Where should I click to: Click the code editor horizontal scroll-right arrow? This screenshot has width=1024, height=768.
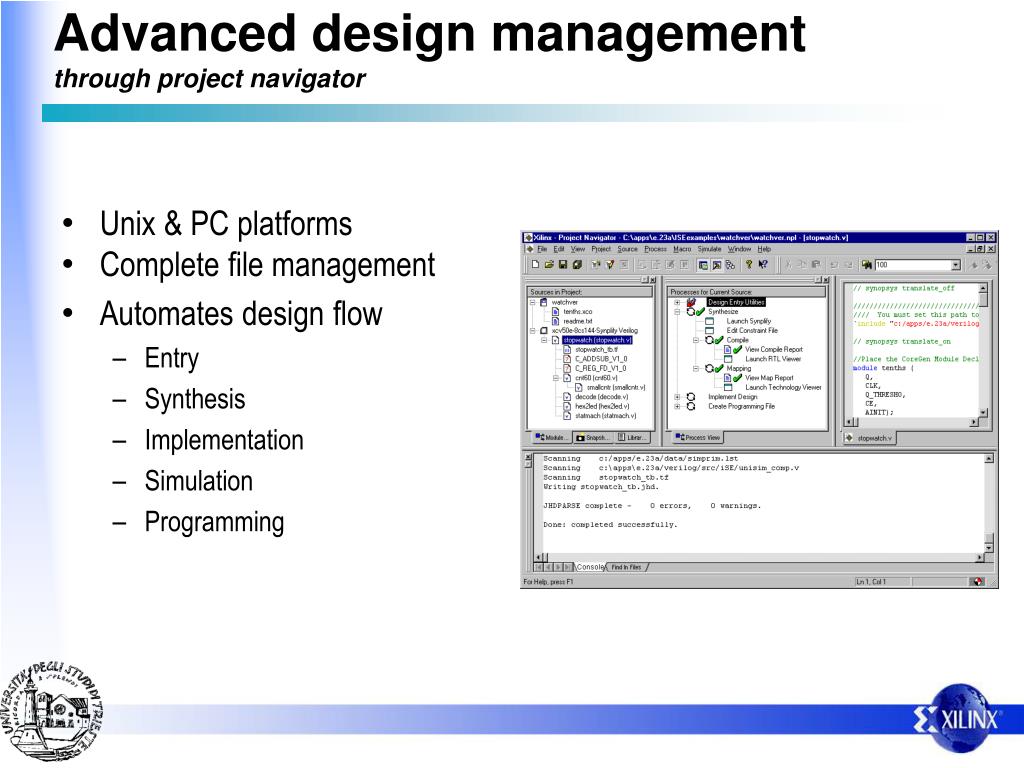[974, 422]
